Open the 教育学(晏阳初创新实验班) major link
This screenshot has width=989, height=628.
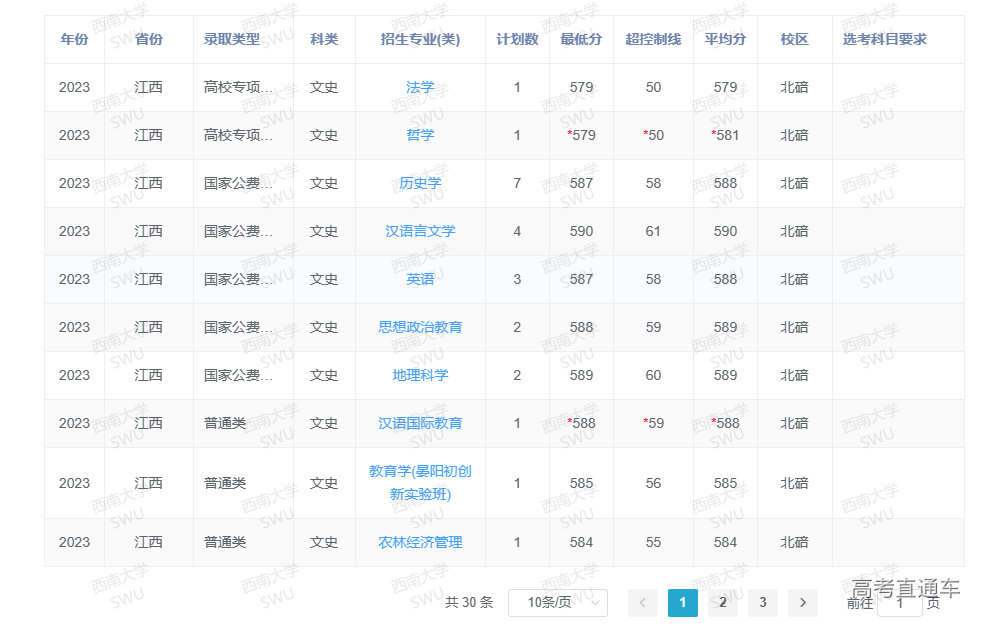click(420, 483)
